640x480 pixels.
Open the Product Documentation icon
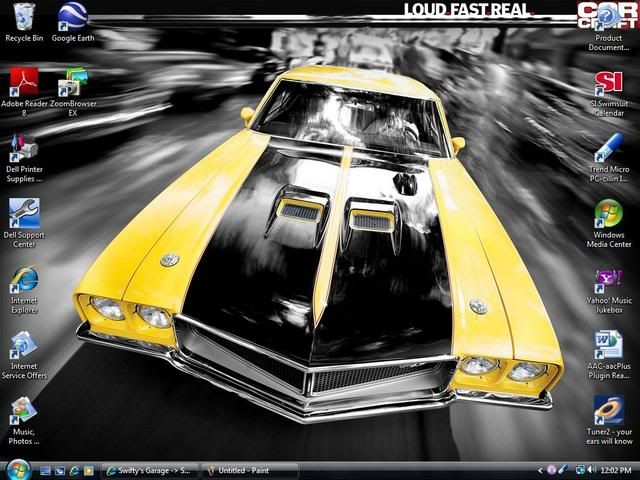pyautogui.click(x=608, y=17)
